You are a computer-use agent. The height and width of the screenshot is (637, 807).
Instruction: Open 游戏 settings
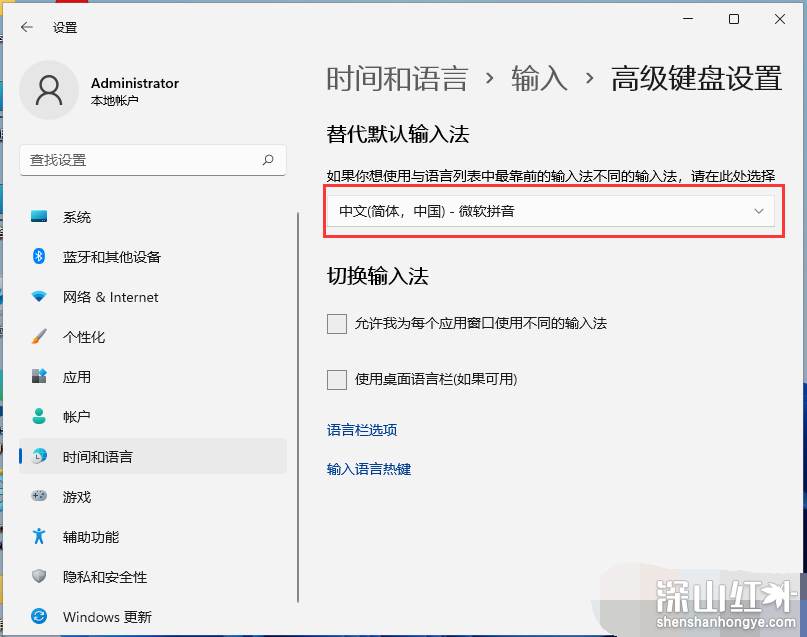pyautogui.click(x=62, y=496)
